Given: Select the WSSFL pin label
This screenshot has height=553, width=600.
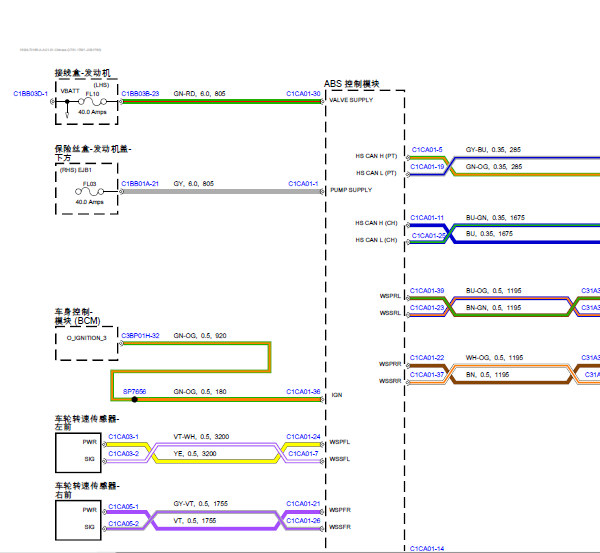Looking at the screenshot, I should (x=340, y=459).
